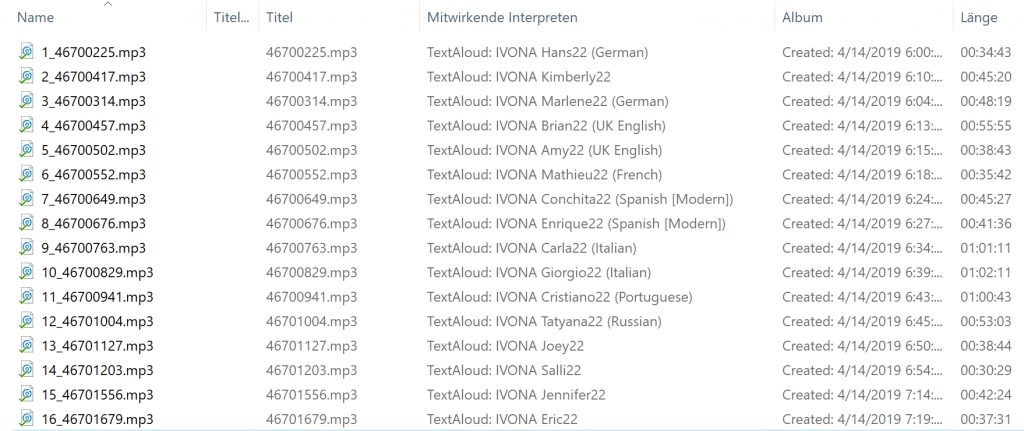Viewport: 1024px width, 431px height.
Task: Click the Album column header
Action: [803, 18]
